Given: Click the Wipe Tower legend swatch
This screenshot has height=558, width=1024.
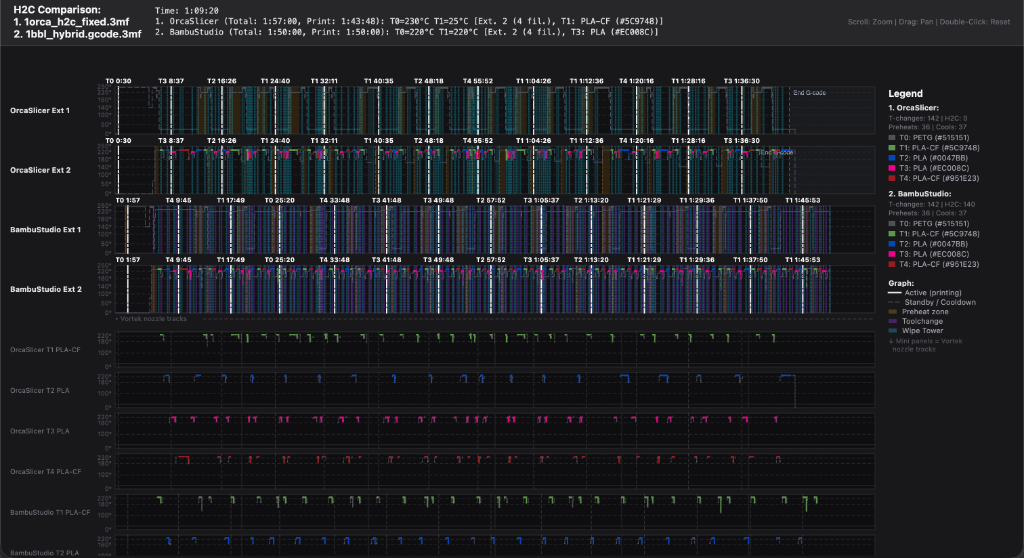Looking at the screenshot, I should pos(893,331).
